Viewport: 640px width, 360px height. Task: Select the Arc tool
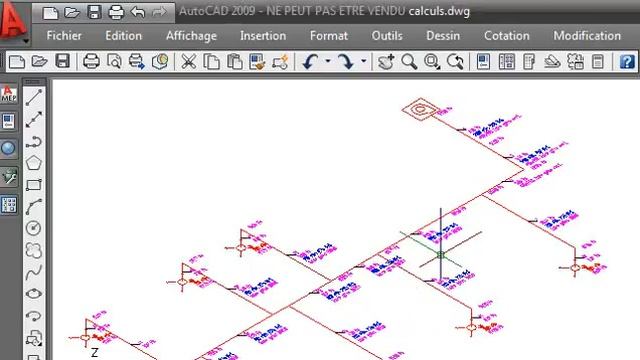34,207
